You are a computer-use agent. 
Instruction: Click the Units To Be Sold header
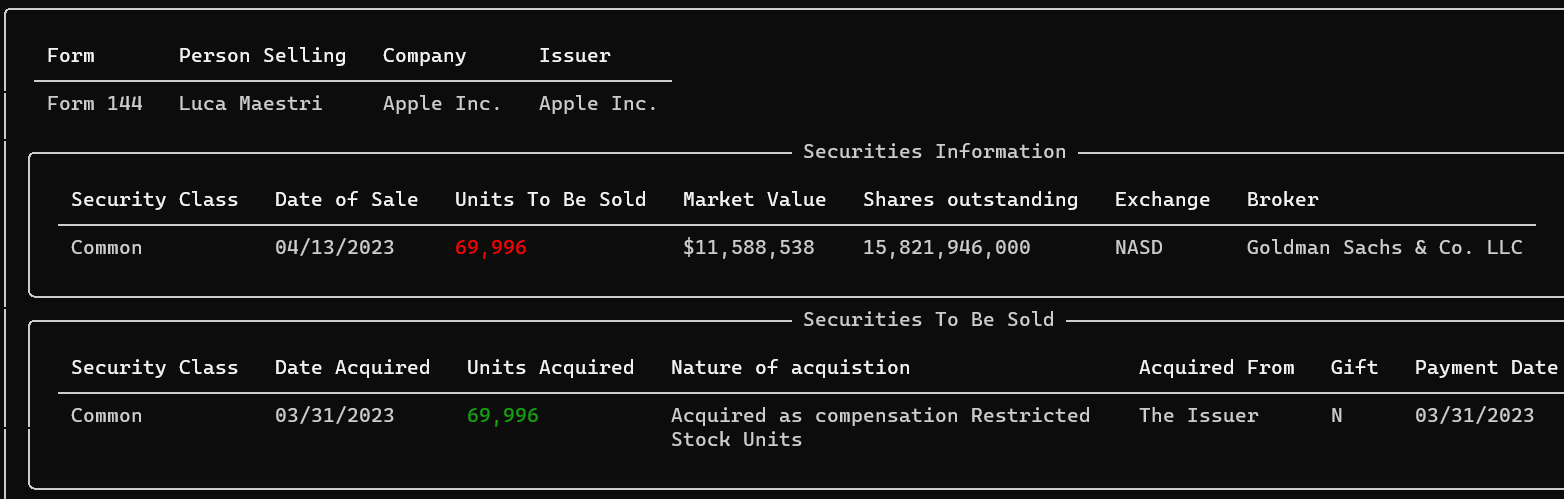(x=550, y=199)
